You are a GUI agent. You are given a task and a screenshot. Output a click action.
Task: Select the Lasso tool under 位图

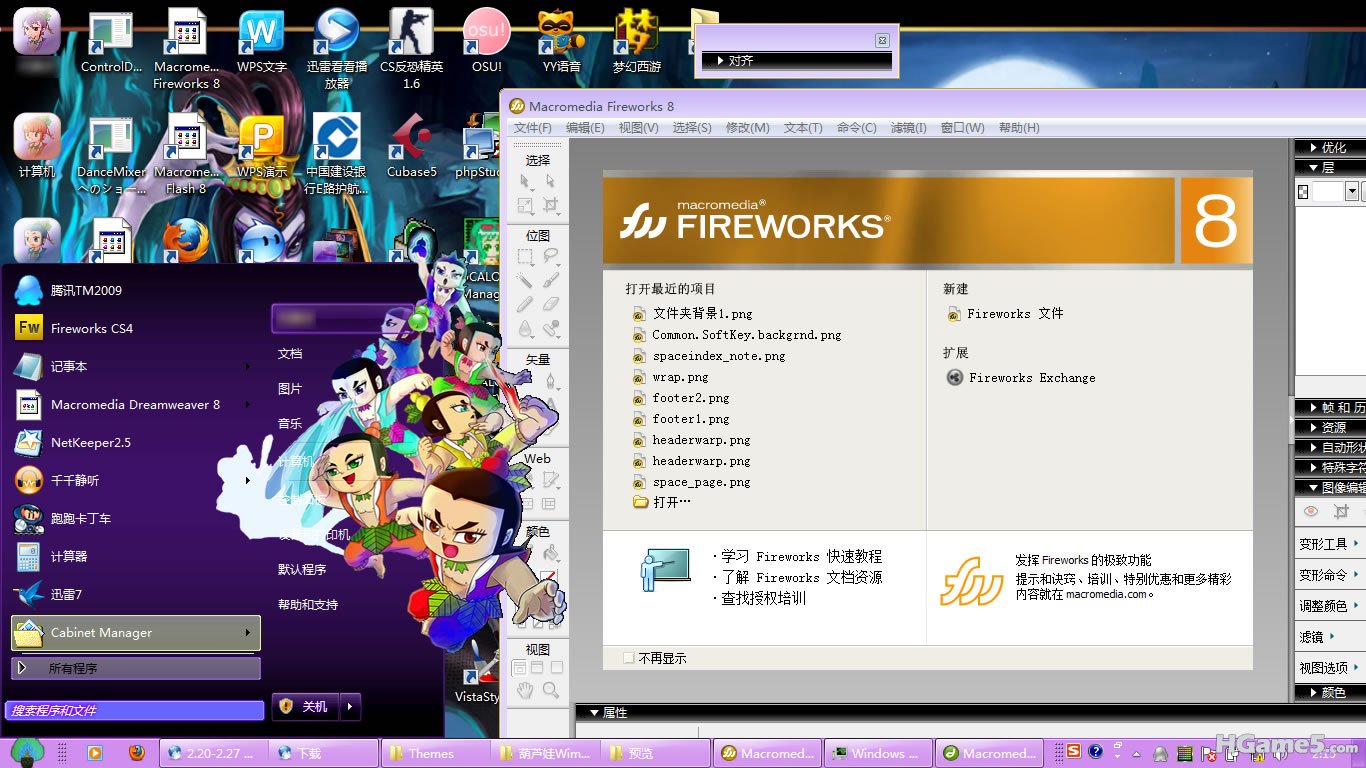[550, 257]
